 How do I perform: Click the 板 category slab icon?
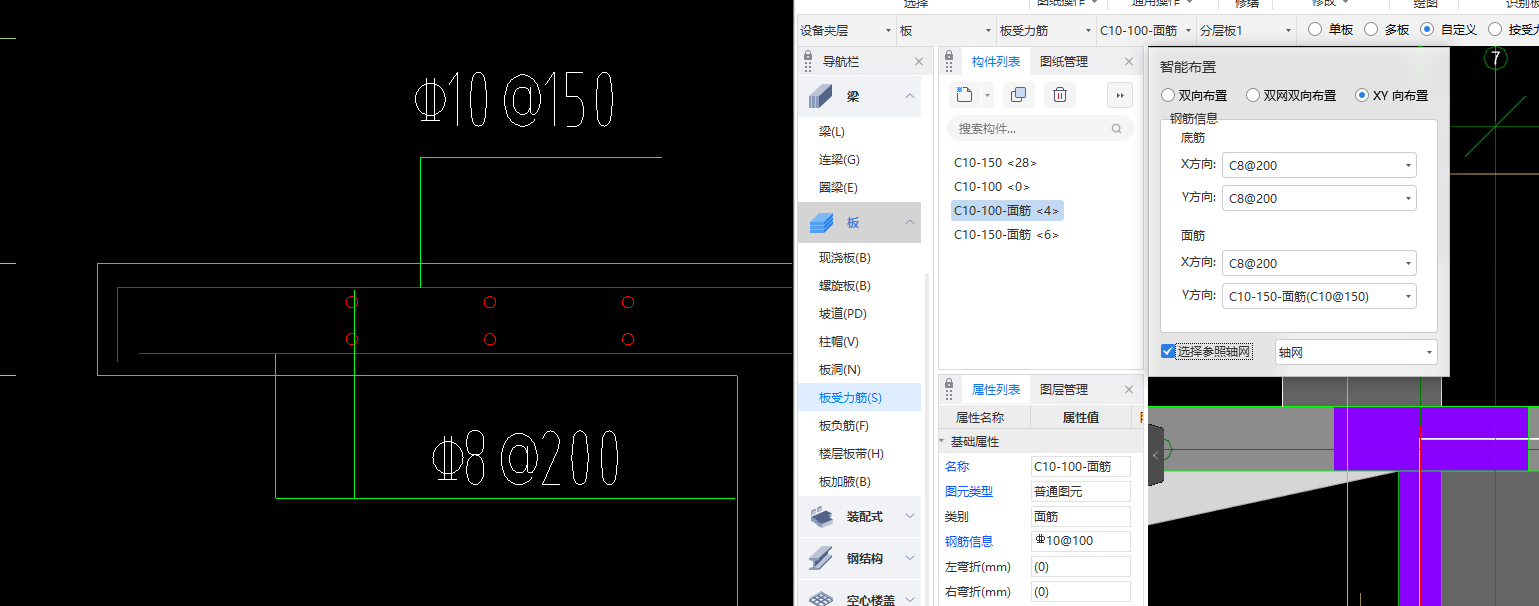point(821,222)
